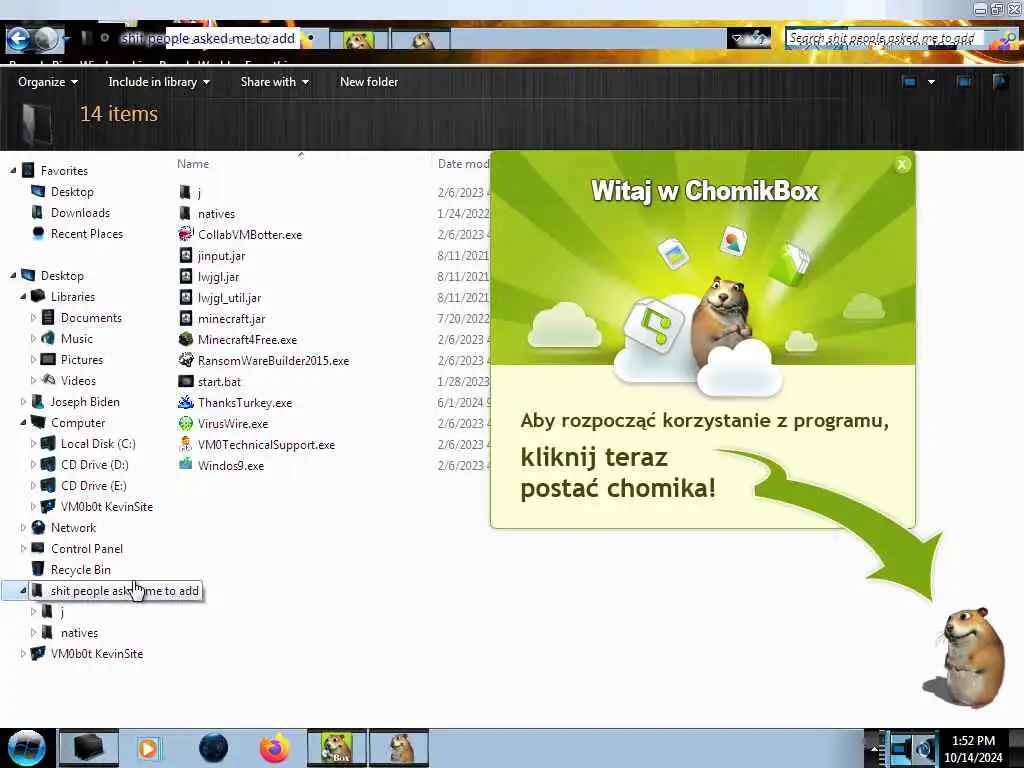Click the CollabVMBotter.exe file icon

click(185, 234)
